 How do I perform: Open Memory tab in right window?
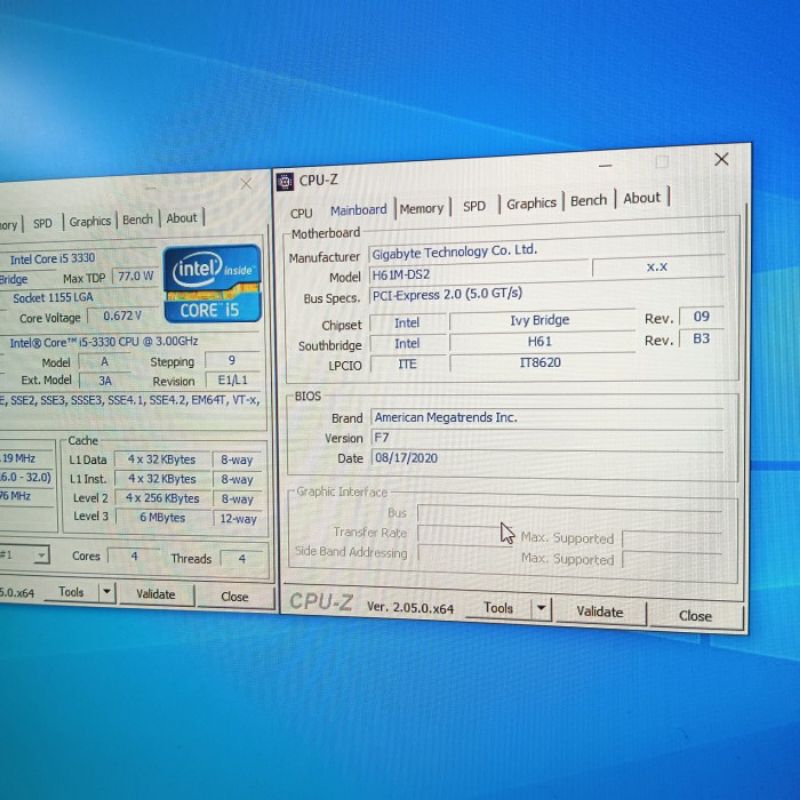(421, 209)
